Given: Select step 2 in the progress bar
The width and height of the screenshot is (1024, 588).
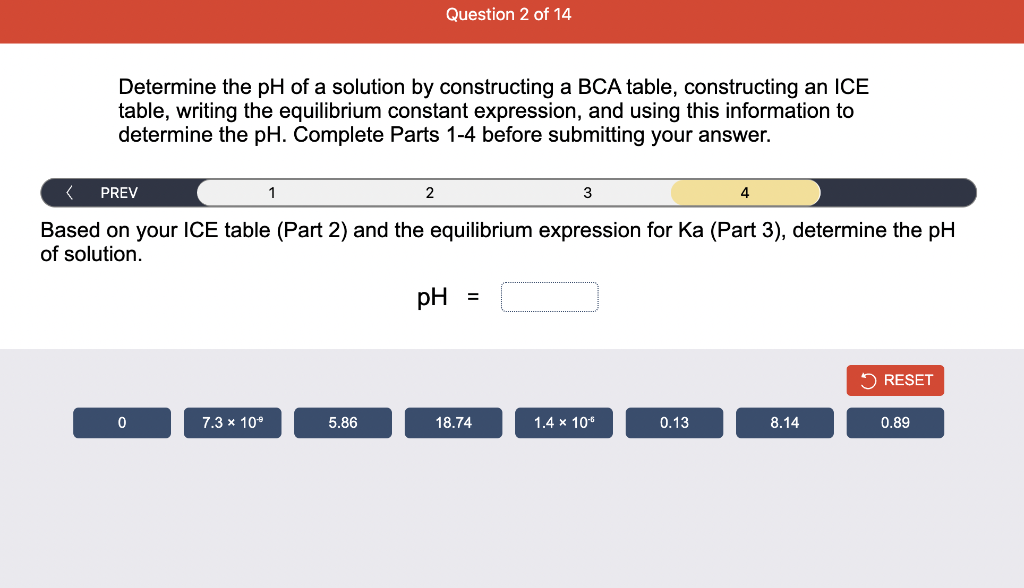Looking at the screenshot, I should (x=429, y=192).
